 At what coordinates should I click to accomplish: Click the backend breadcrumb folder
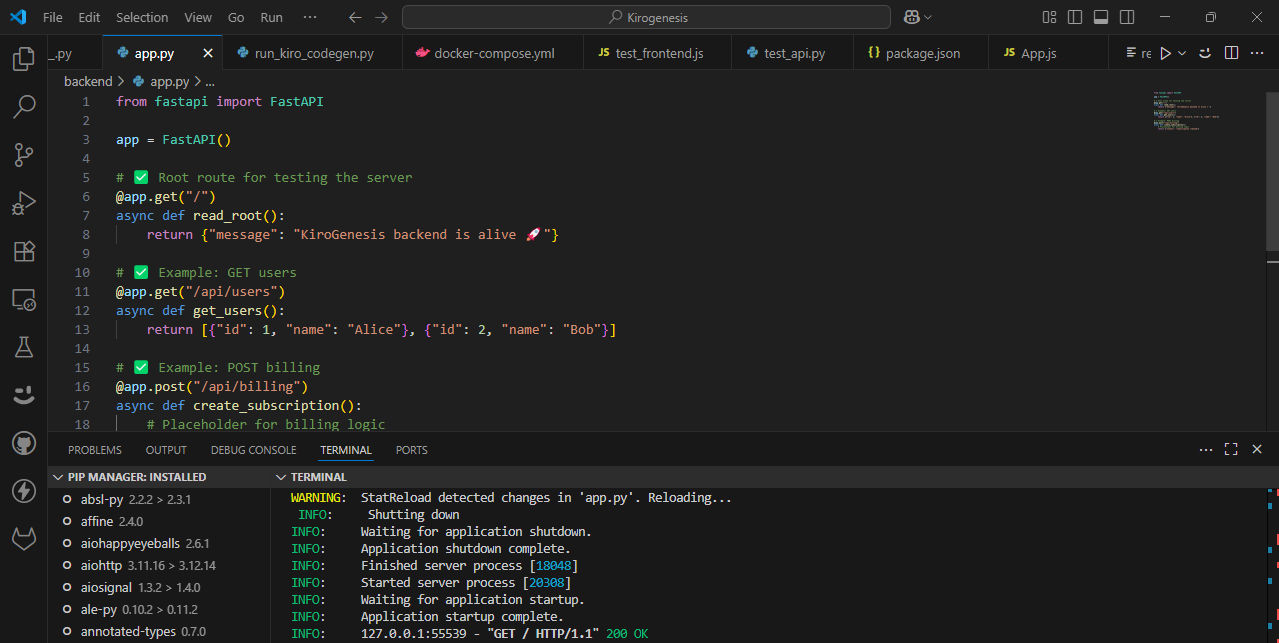[88, 82]
